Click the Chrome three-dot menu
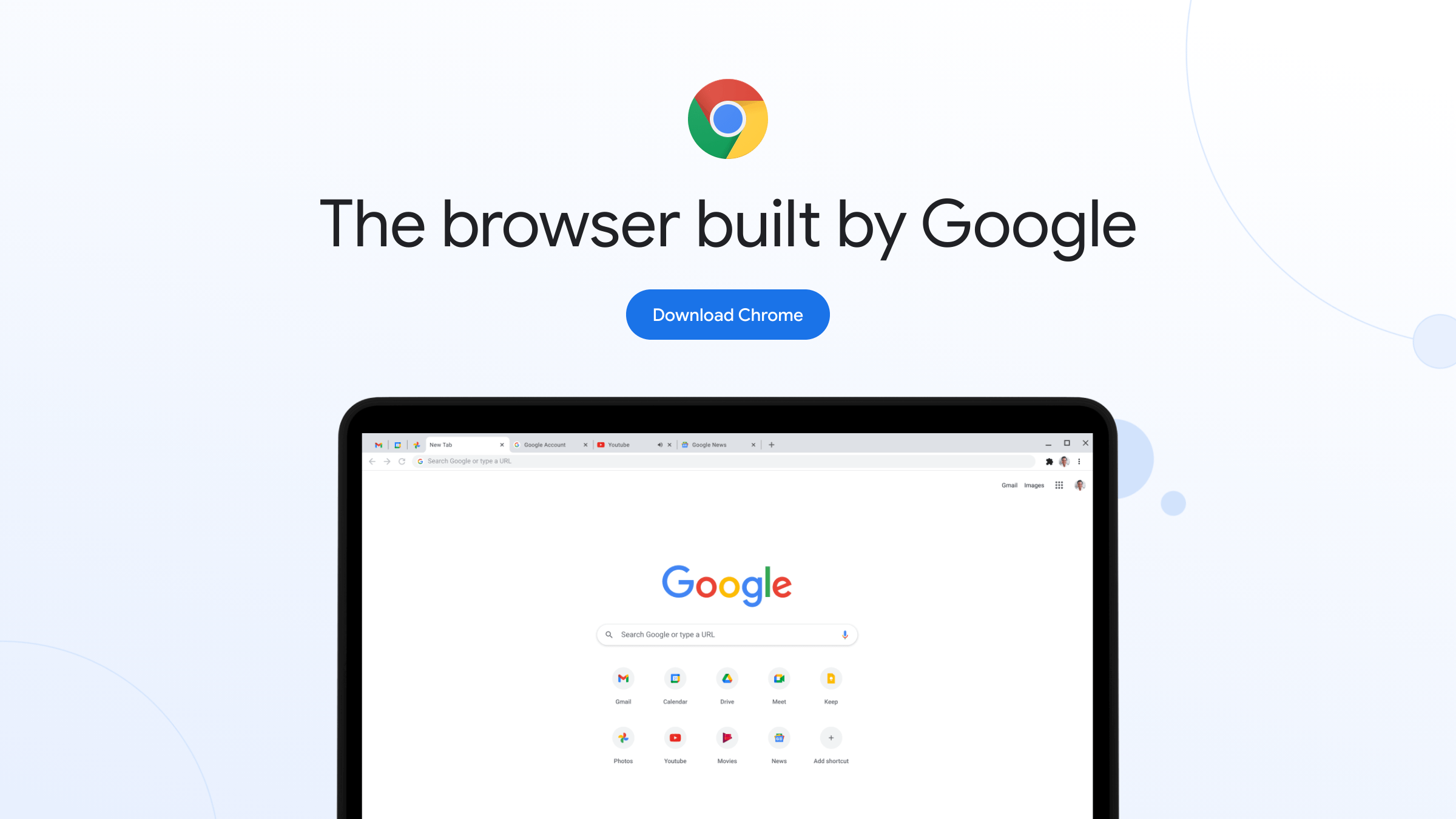This screenshot has width=1456, height=819. [x=1079, y=461]
